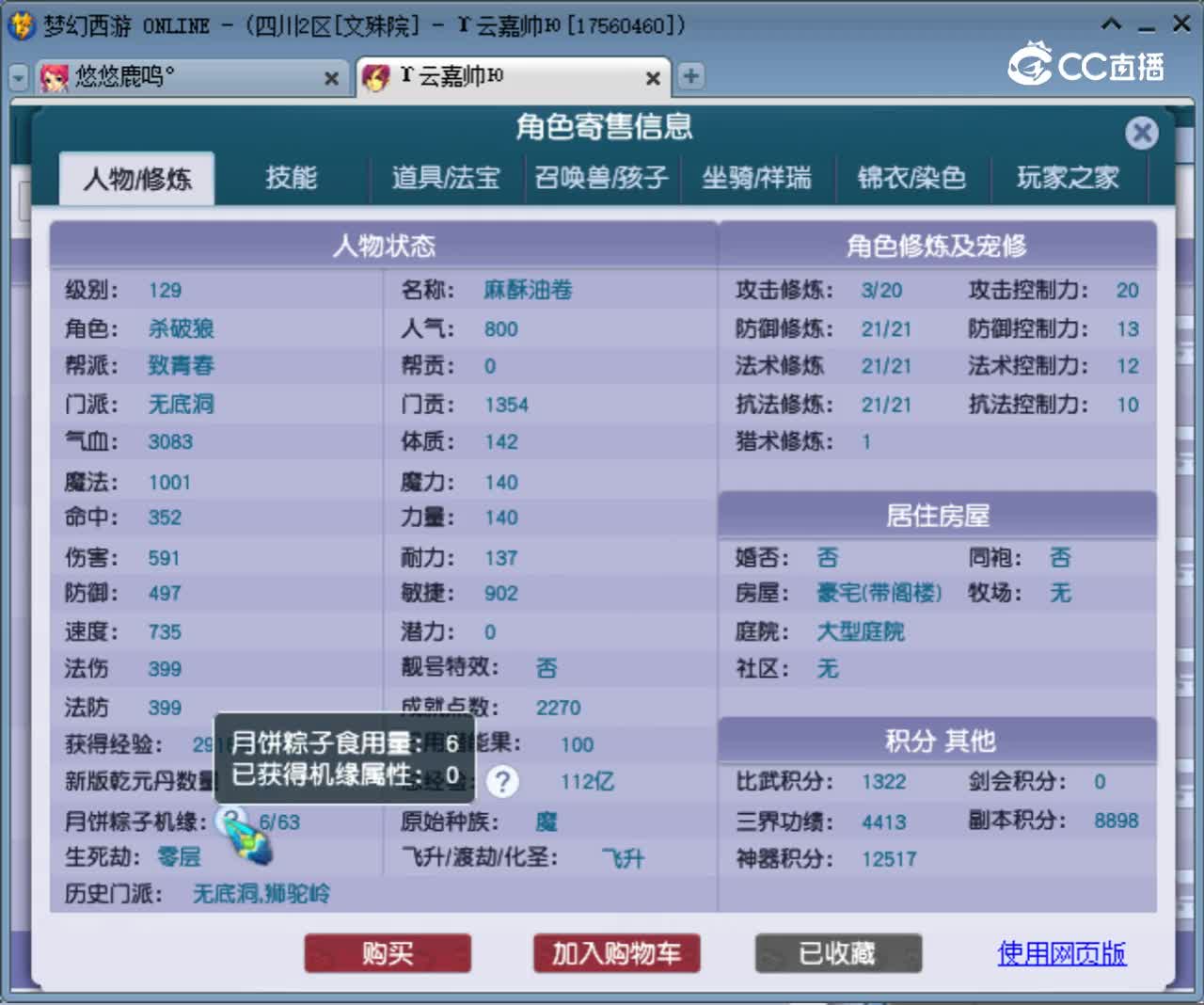Add a new tab with plus button
Viewport: 1204px width, 1005px height.
pos(691,76)
